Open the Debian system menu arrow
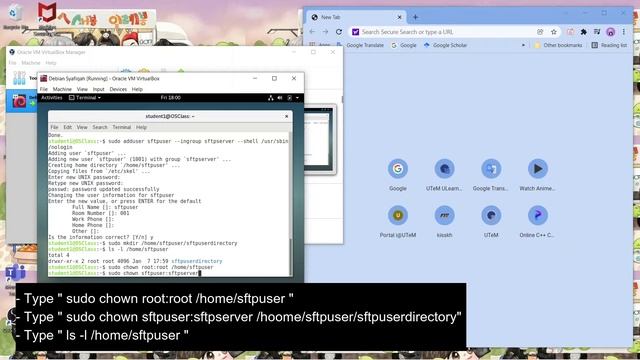The height and width of the screenshot is (360, 640). click(x=297, y=98)
